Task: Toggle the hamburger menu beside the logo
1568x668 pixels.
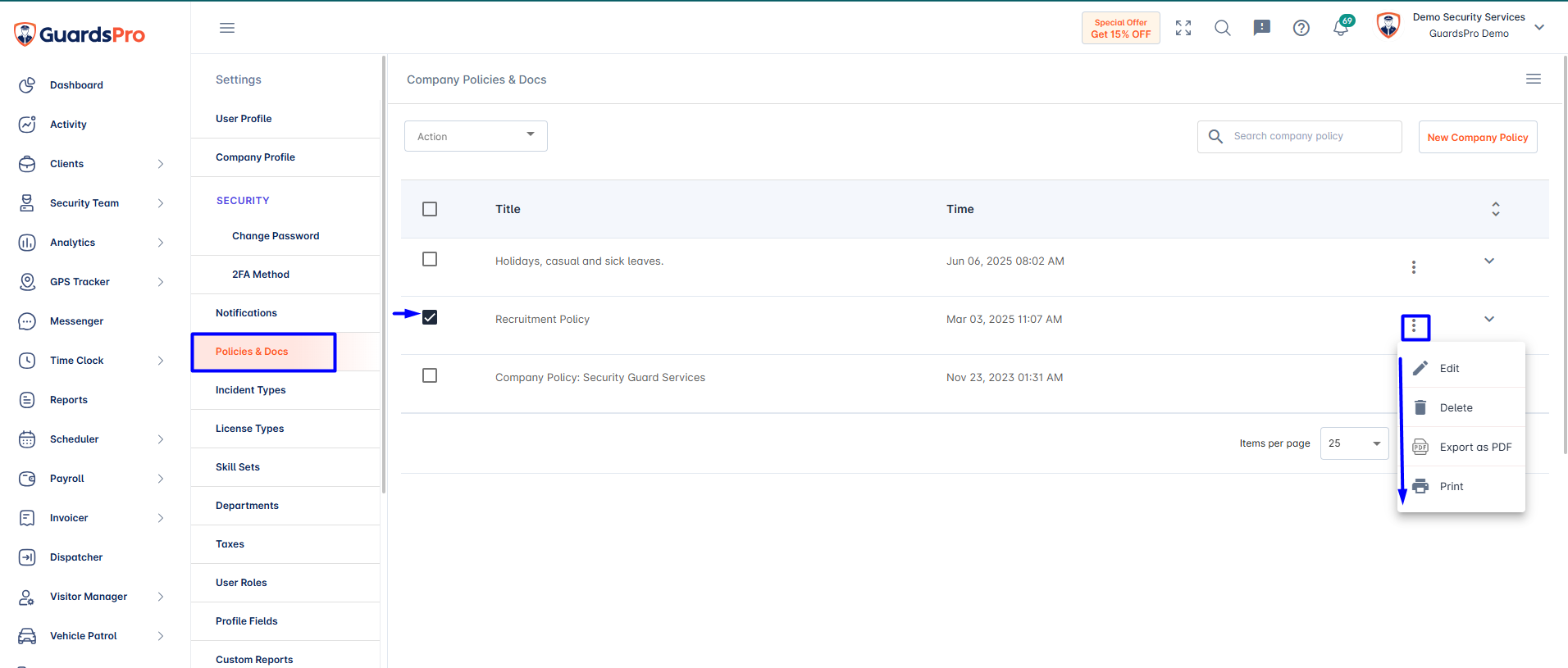Action: click(227, 28)
